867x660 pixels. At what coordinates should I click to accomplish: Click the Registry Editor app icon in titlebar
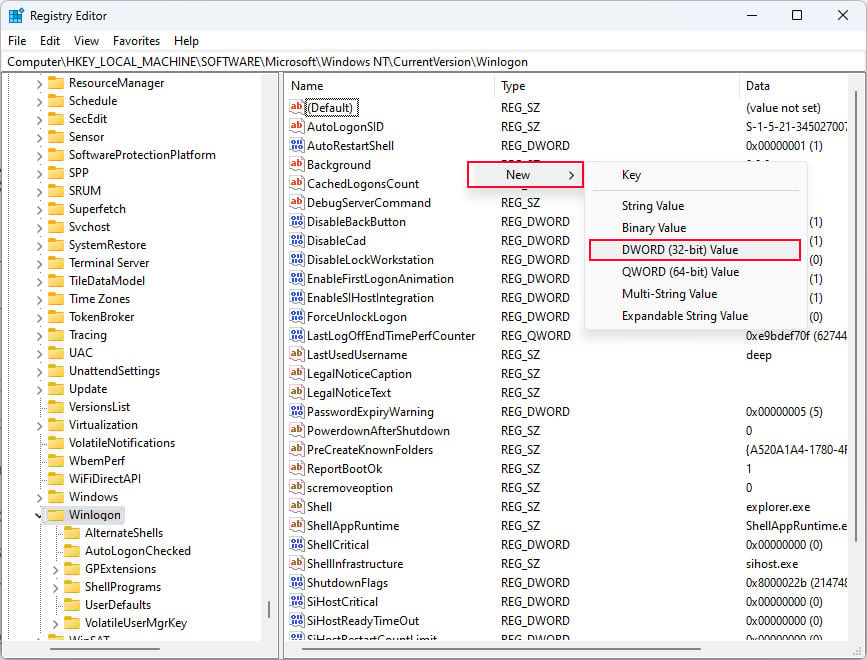(15, 15)
